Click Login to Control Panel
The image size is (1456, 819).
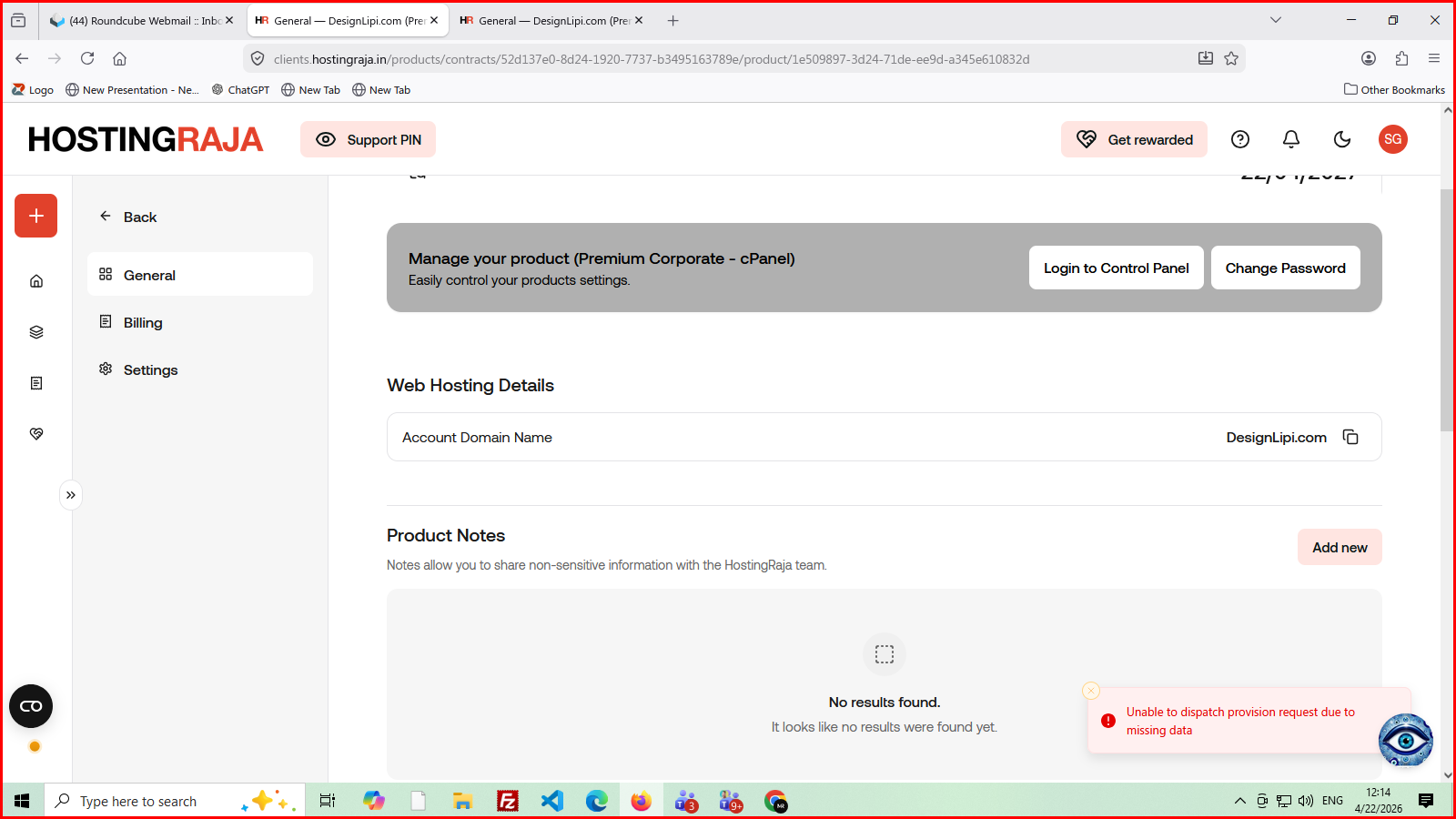pyautogui.click(x=1116, y=268)
